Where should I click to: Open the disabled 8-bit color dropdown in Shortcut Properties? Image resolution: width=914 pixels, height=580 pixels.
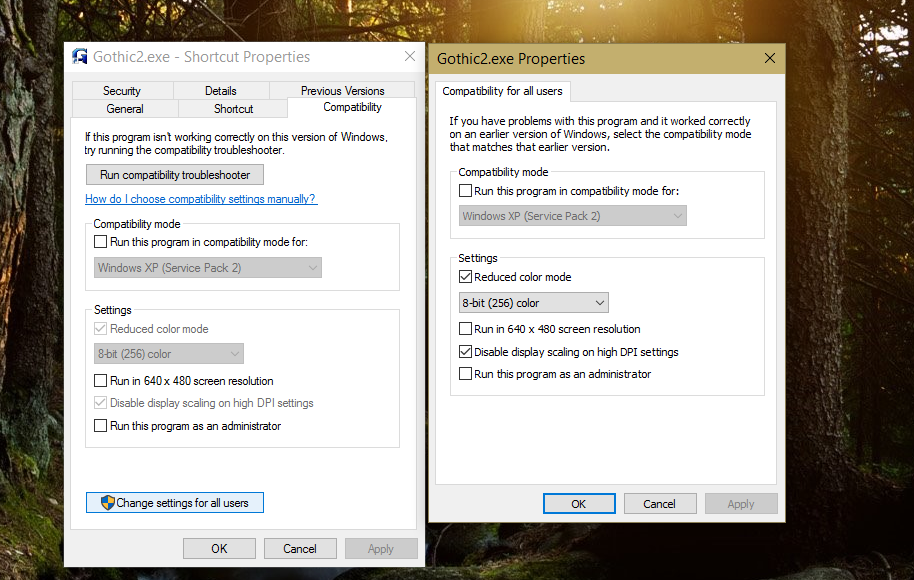pyautogui.click(x=168, y=353)
